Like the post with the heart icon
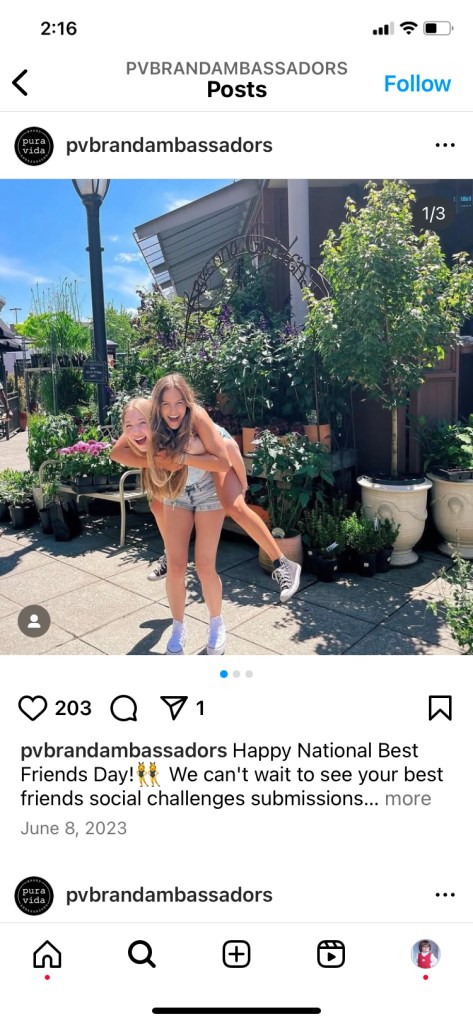Screen dimensions: 473x1024 (33, 708)
